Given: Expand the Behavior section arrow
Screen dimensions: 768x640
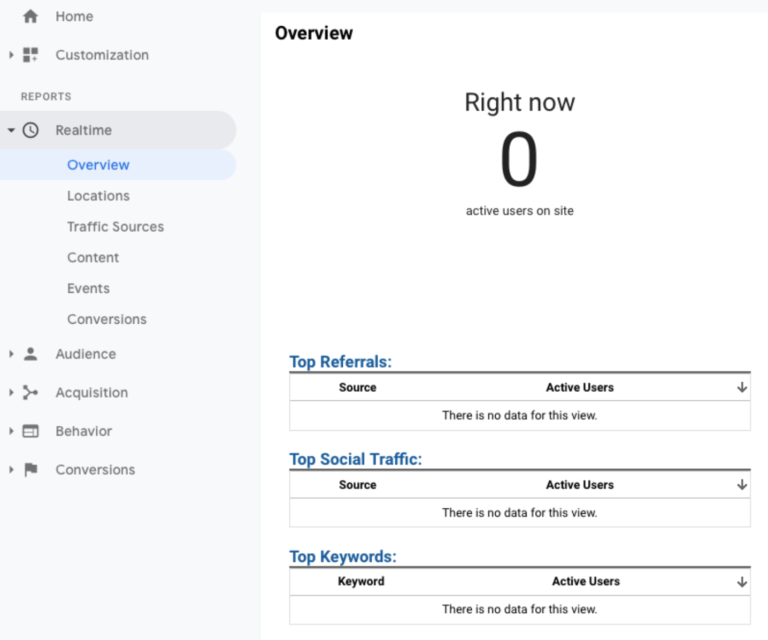Looking at the screenshot, I should pyautogui.click(x=11, y=431).
